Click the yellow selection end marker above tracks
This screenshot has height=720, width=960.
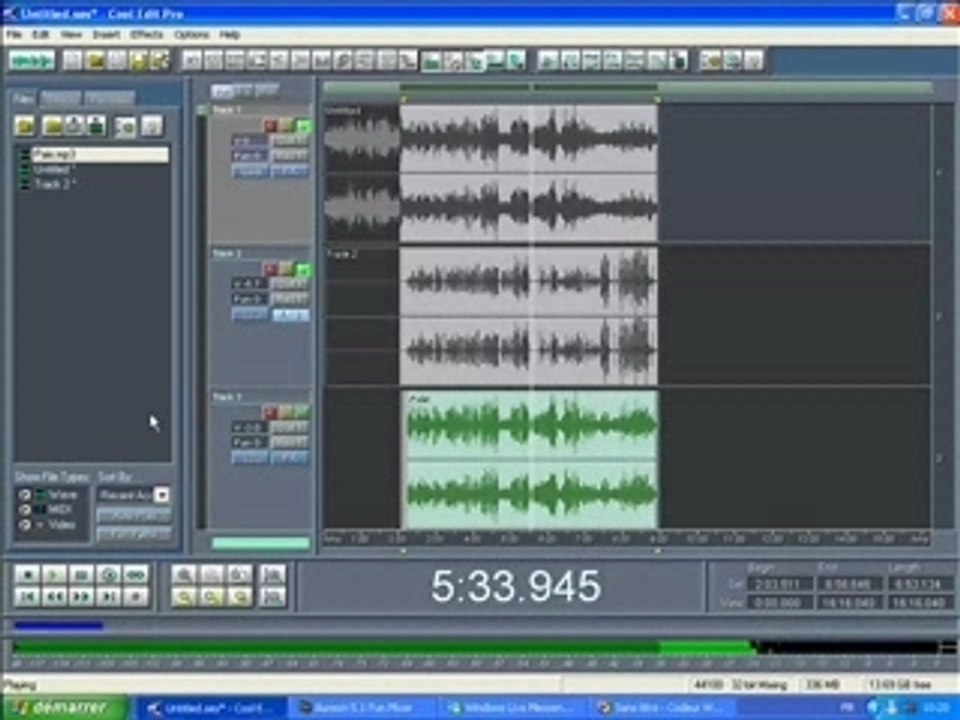click(x=658, y=99)
